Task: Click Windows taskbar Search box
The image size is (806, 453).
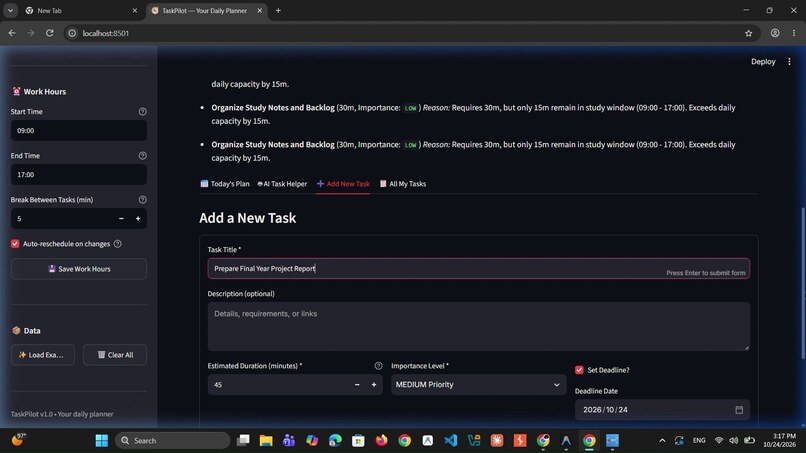Action: [173, 441]
